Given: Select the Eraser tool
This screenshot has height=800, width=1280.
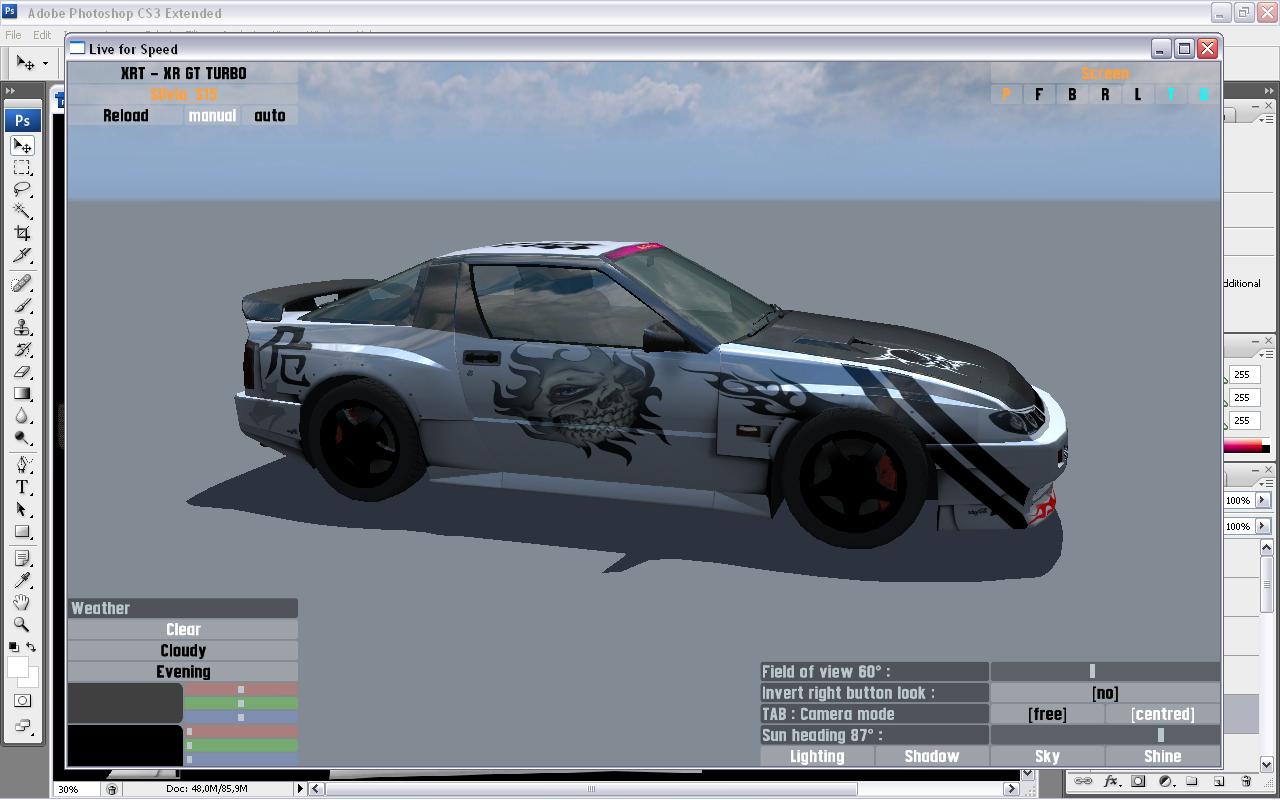Looking at the screenshot, I should pyautogui.click(x=22, y=372).
